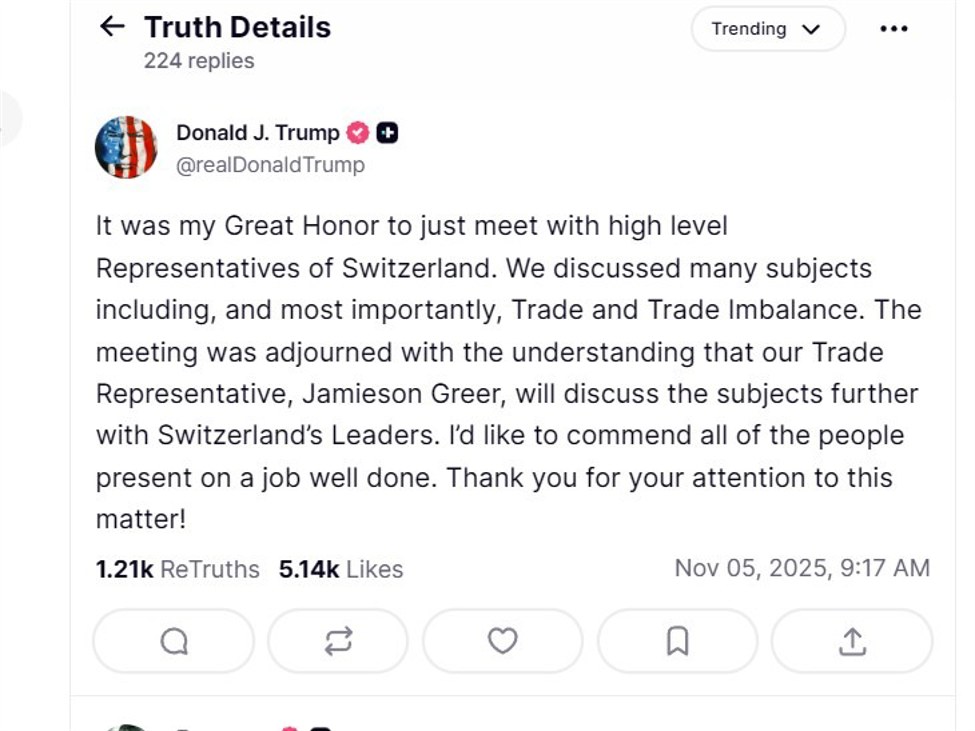View the 224 replies count
975x731 pixels.
coord(197,61)
